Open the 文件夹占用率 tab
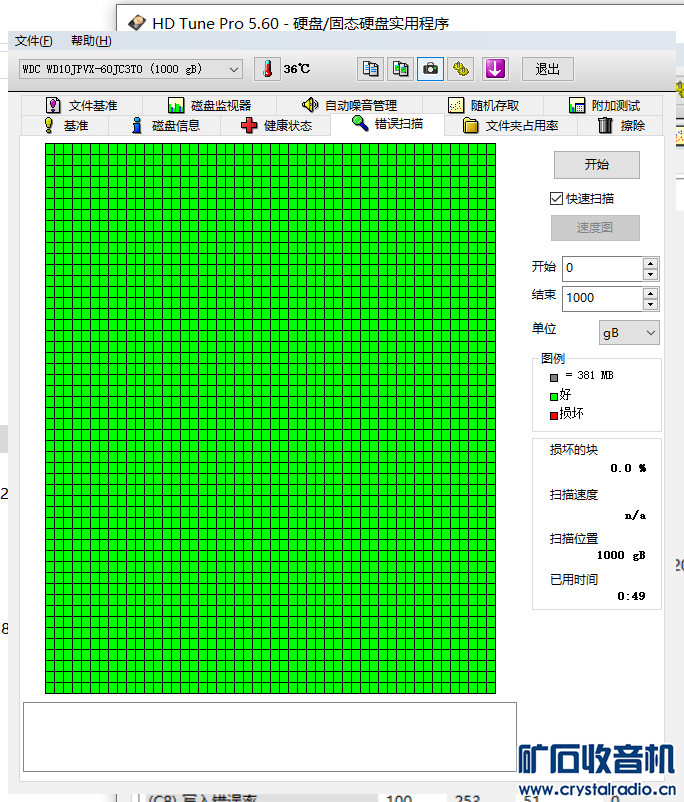 pyautogui.click(x=511, y=125)
